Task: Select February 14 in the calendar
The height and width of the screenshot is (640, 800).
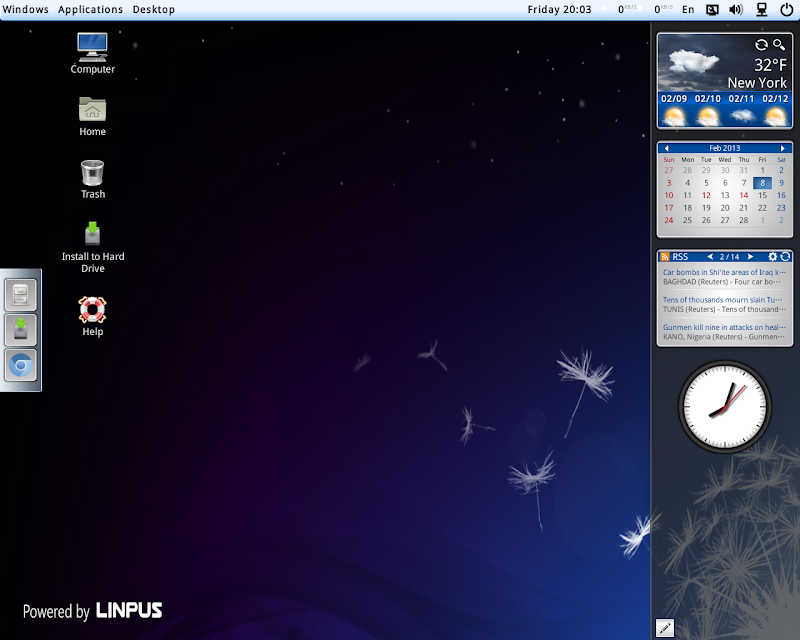Action: tap(744, 195)
